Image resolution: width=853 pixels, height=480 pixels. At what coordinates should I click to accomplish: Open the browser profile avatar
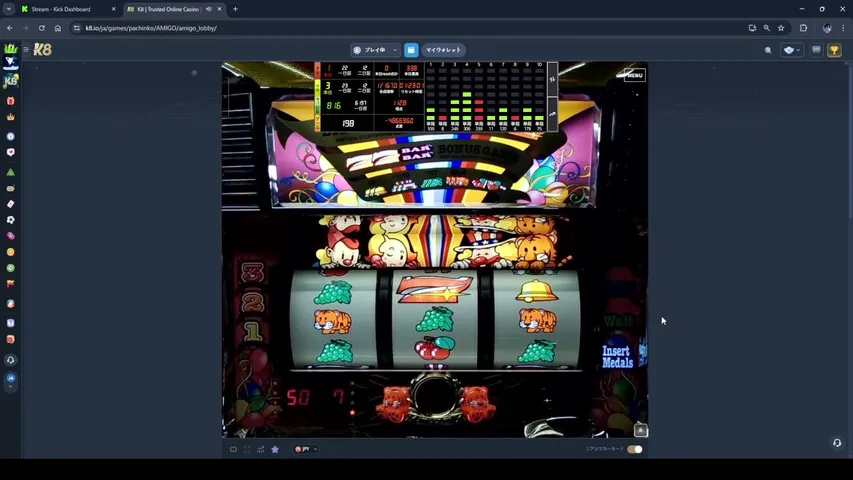[827, 28]
